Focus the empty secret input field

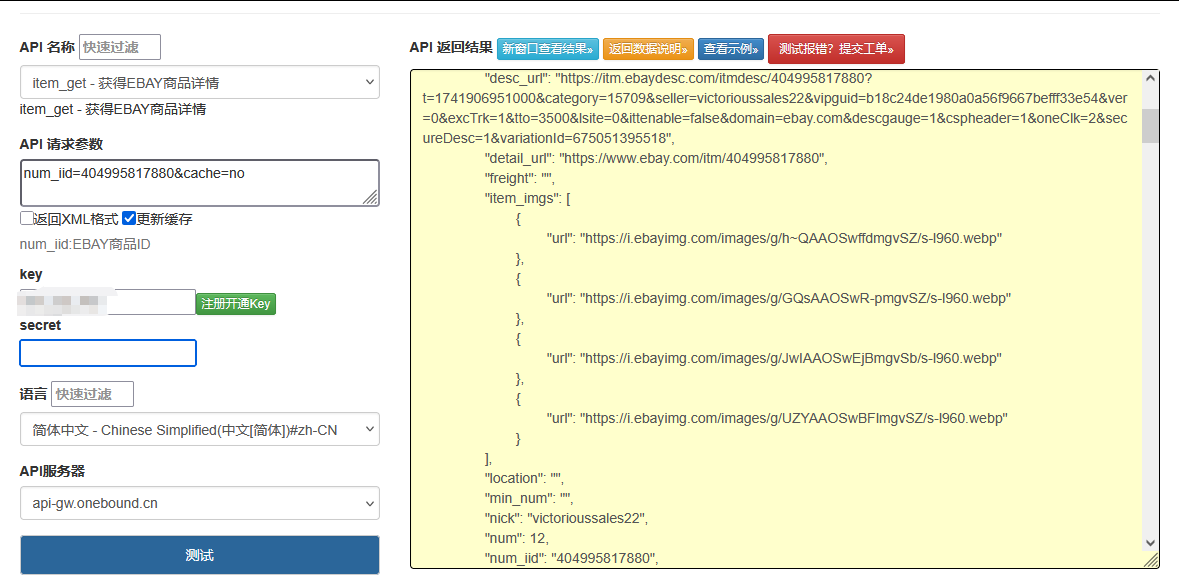pos(107,353)
